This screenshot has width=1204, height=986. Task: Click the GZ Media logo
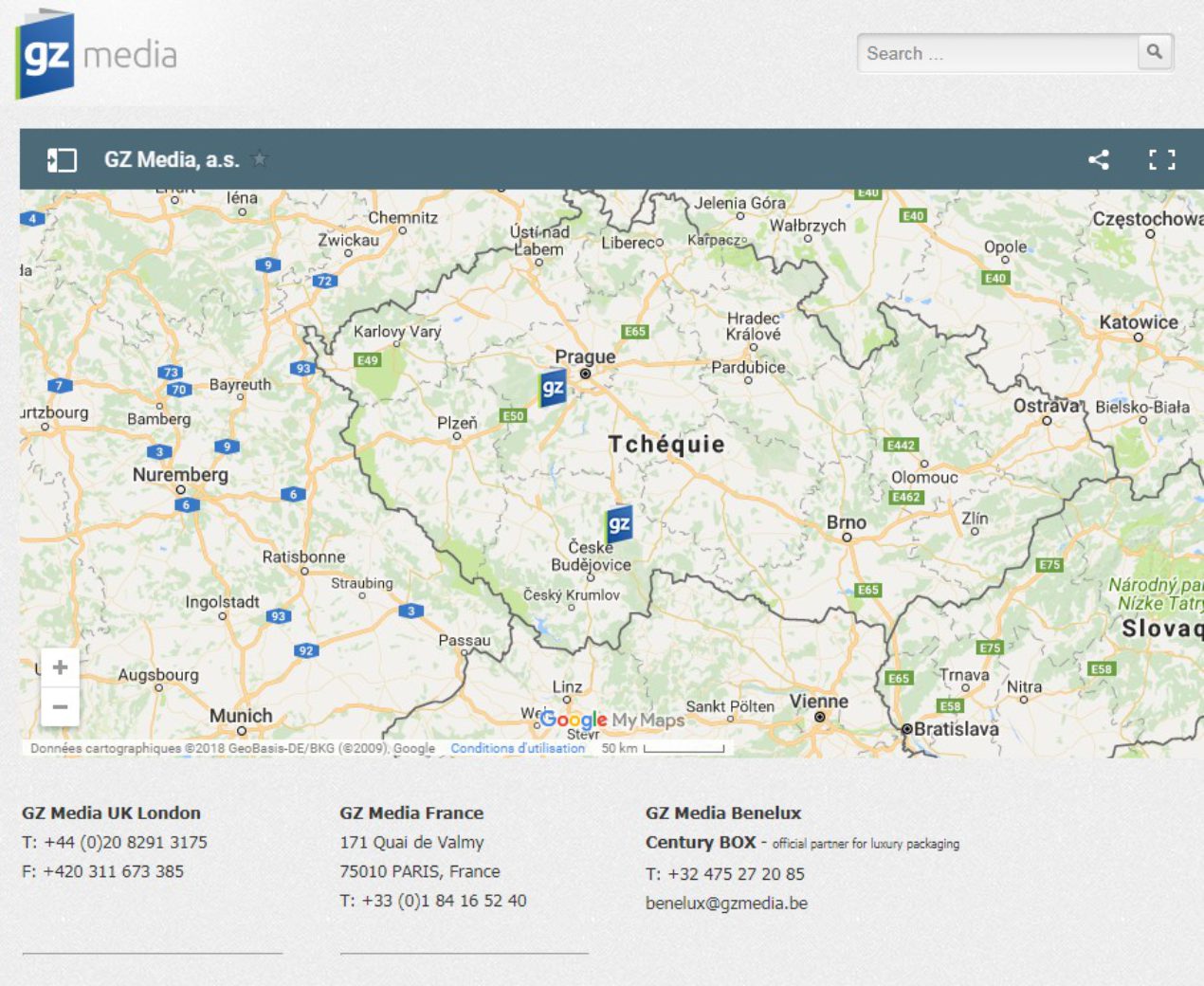click(x=96, y=54)
